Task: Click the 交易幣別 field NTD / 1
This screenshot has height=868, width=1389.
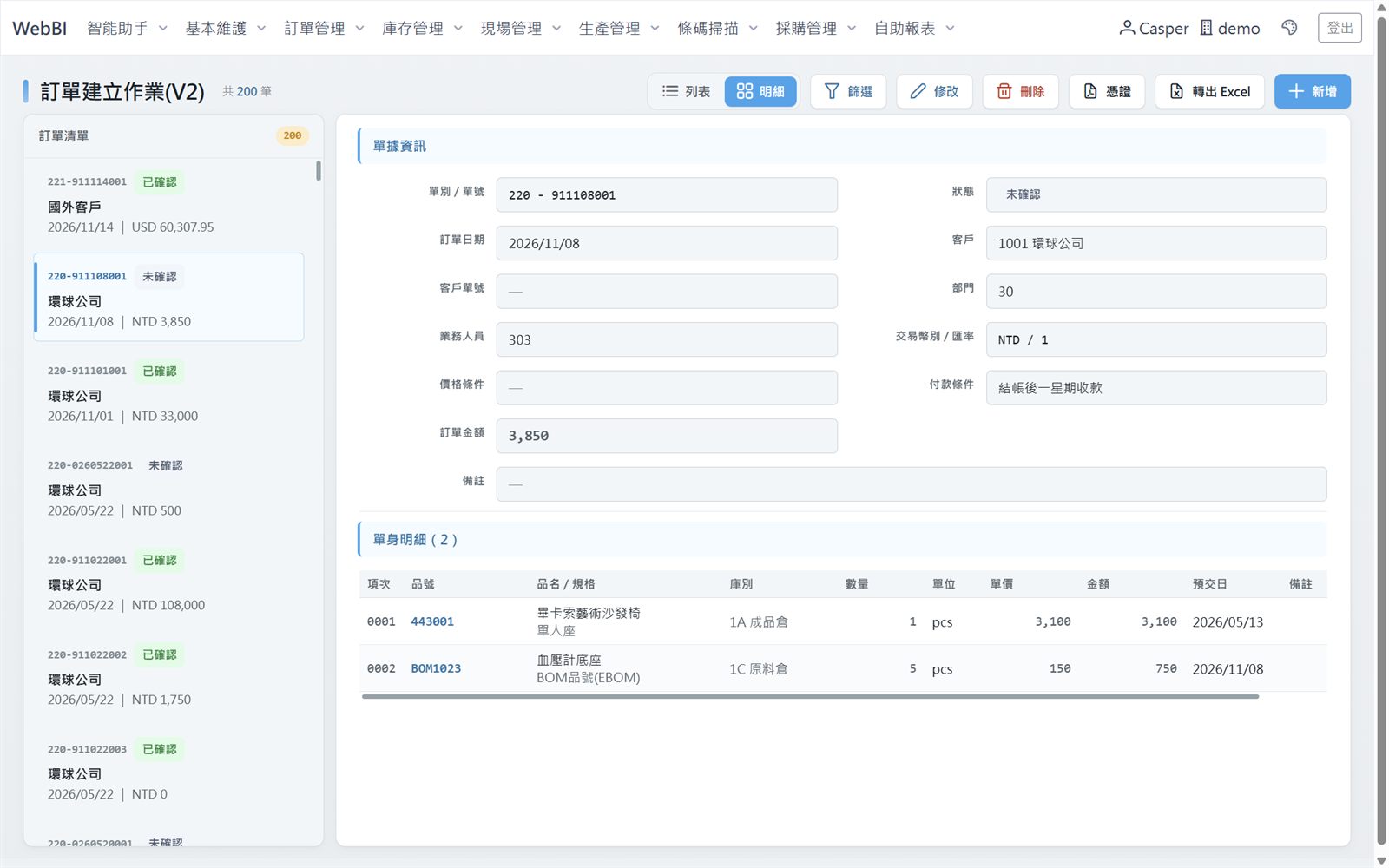Action: click(1156, 339)
